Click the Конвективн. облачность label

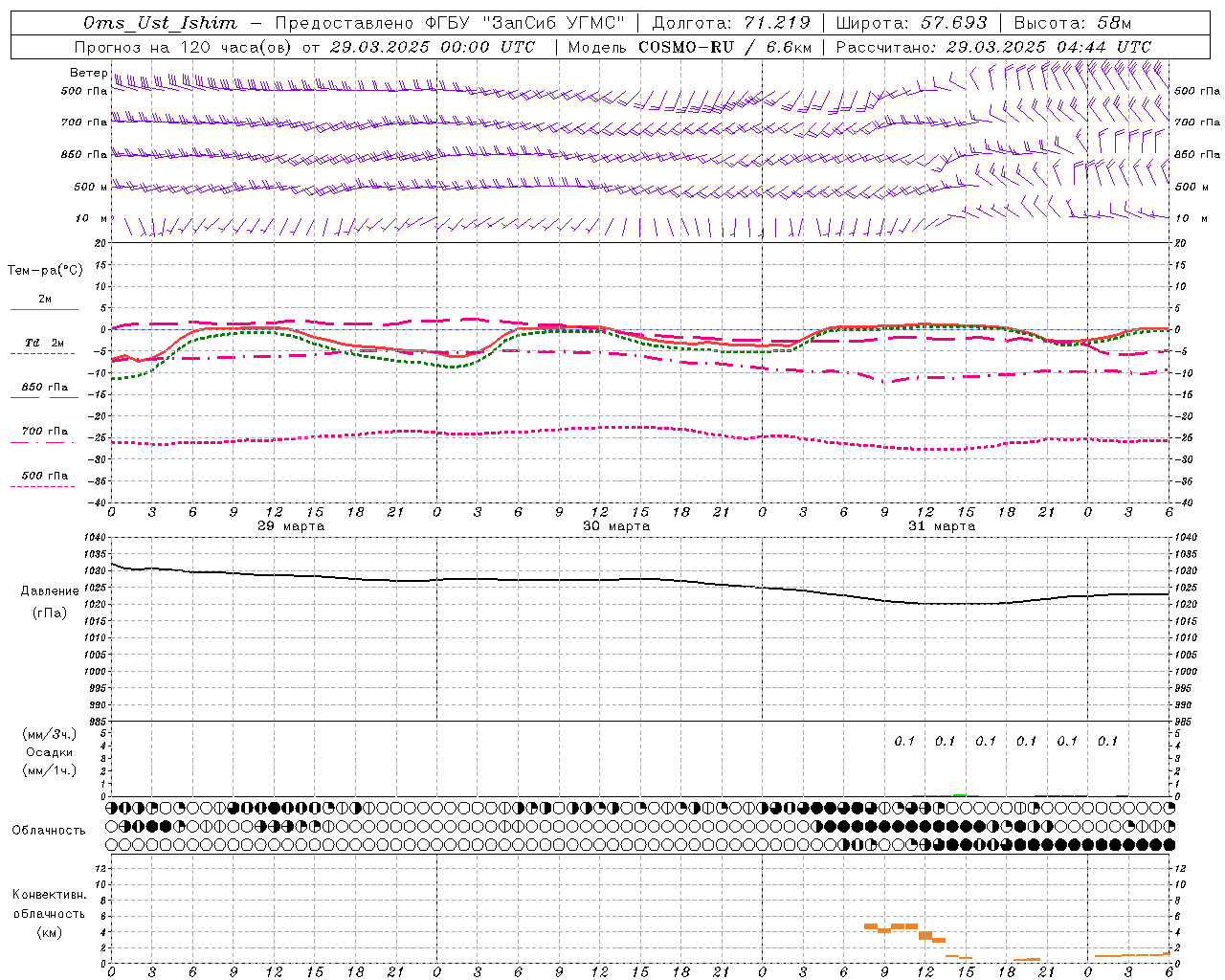click(x=50, y=904)
